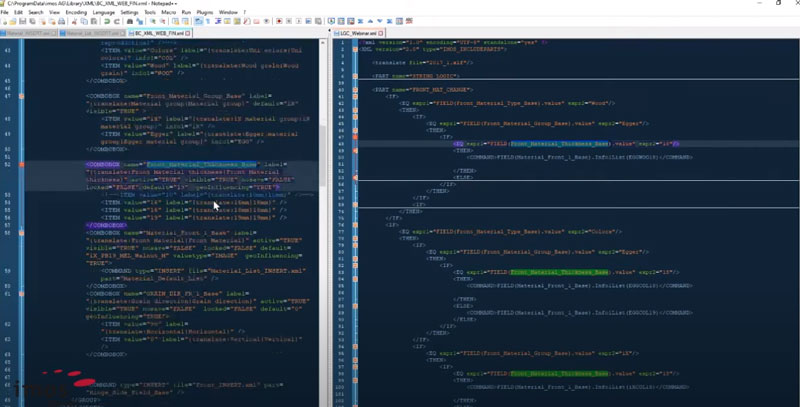The width and height of the screenshot is (800, 407).
Task: Click Front_Material_Group_Base COMBOBOX line
Action: [x=180, y=96]
